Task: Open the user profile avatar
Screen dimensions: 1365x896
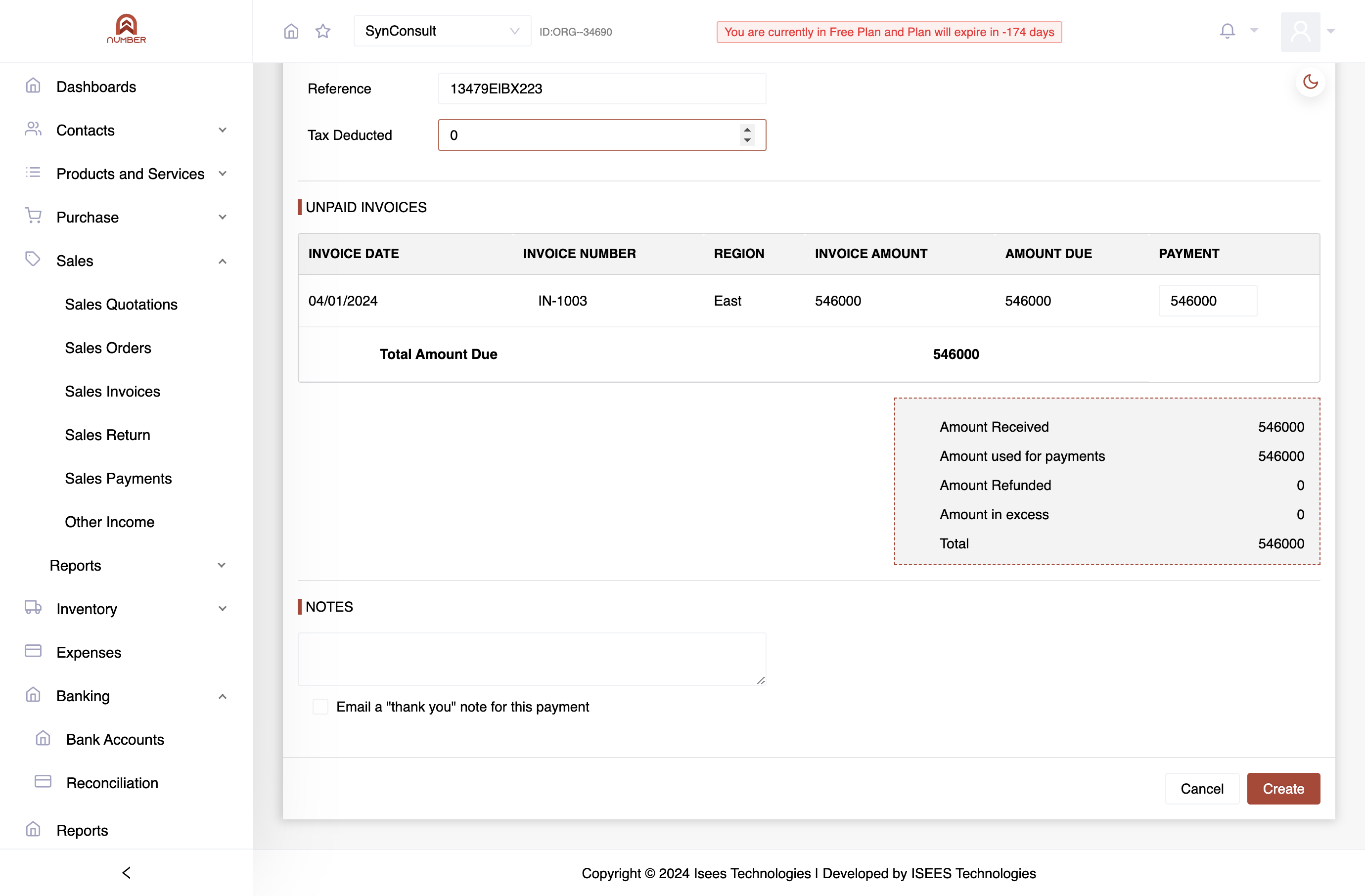Action: tap(1300, 32)
